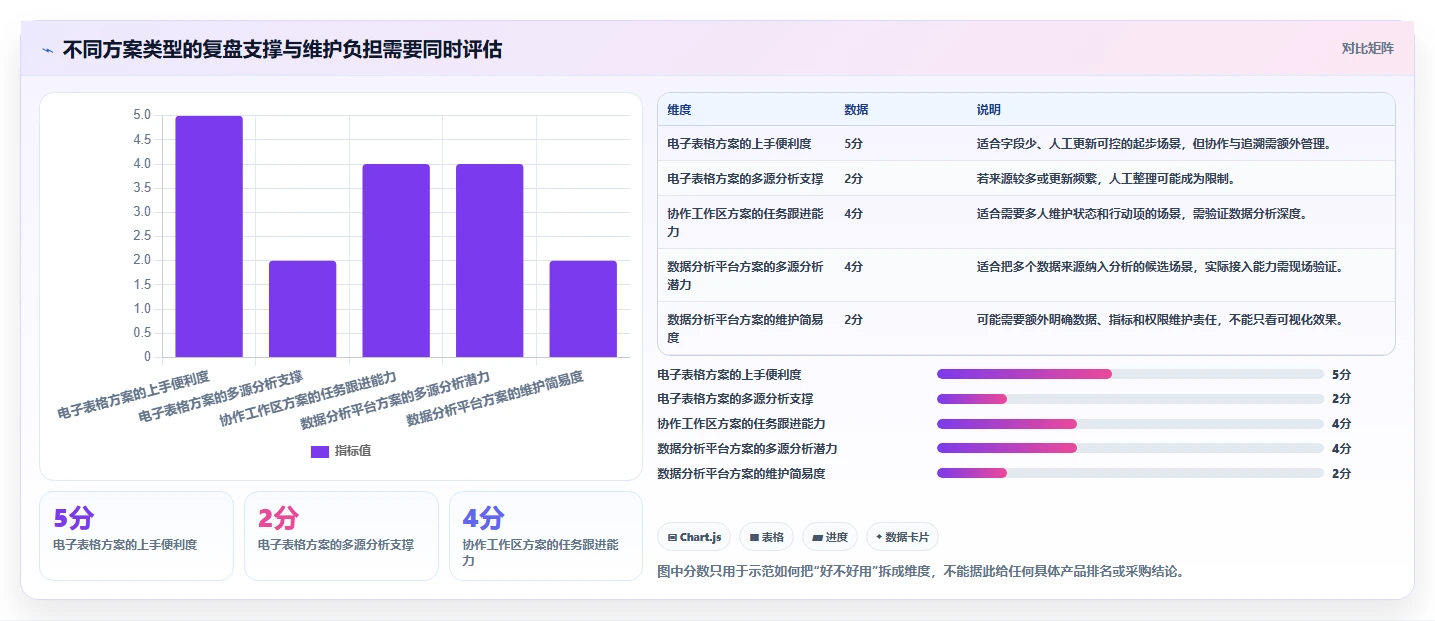Open the pink 2分 stat card
The width and height of the screenshot is (1435, 621).
pos(341,535)
